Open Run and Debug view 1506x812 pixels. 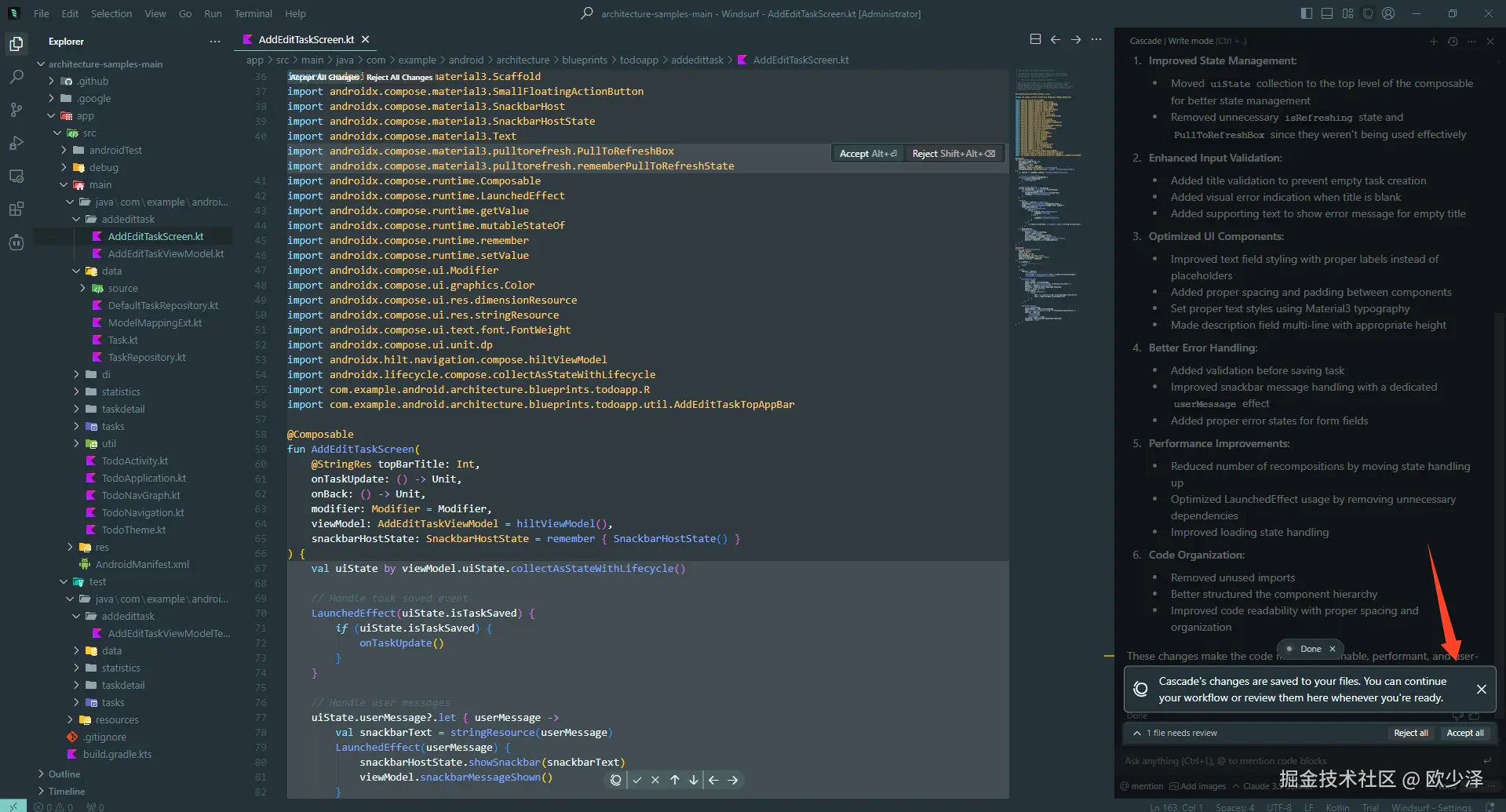[16, 143]
